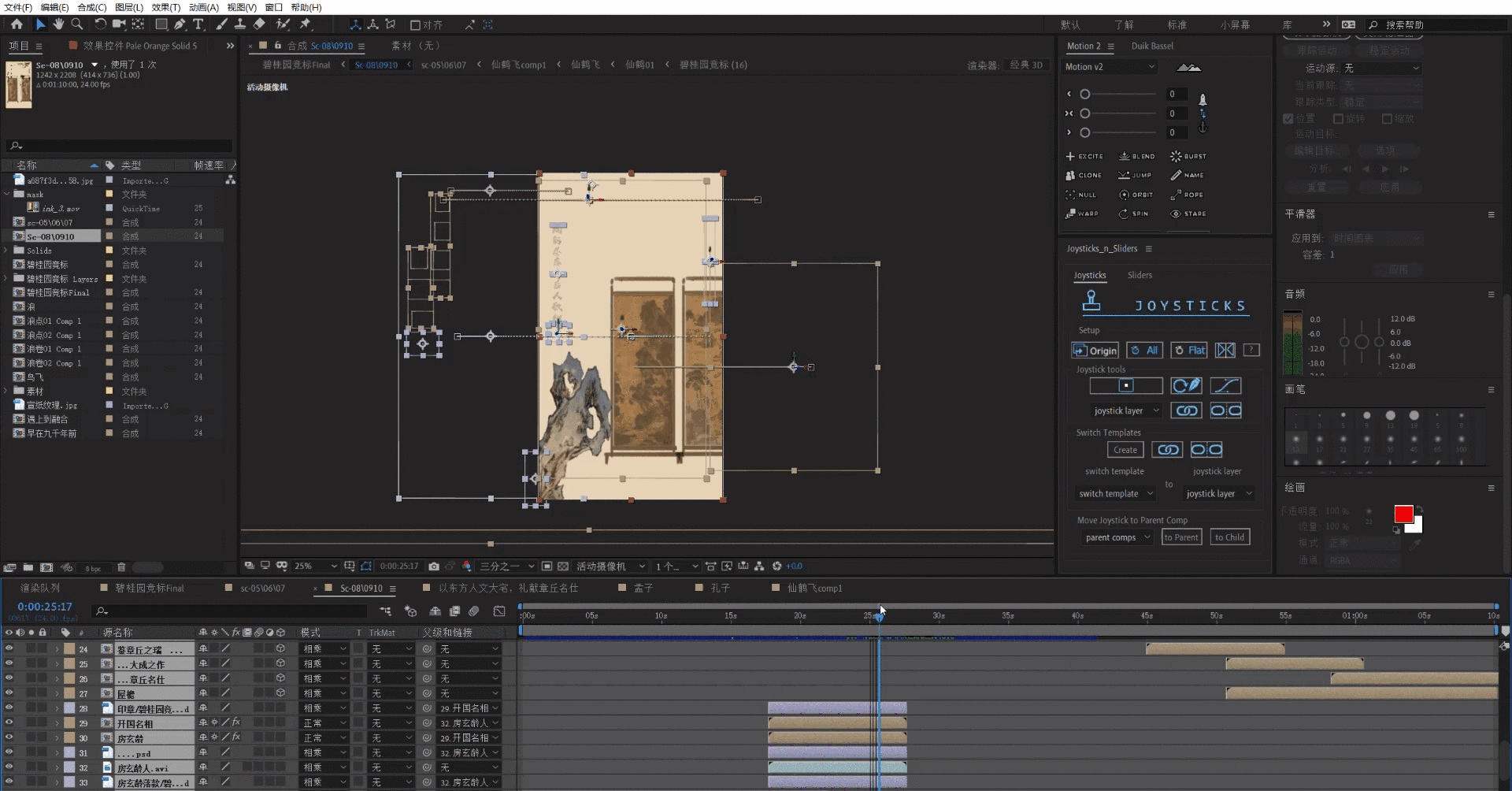
Task: Toggle the 缩放 tracker checkbox
Action: [1388, 118]
